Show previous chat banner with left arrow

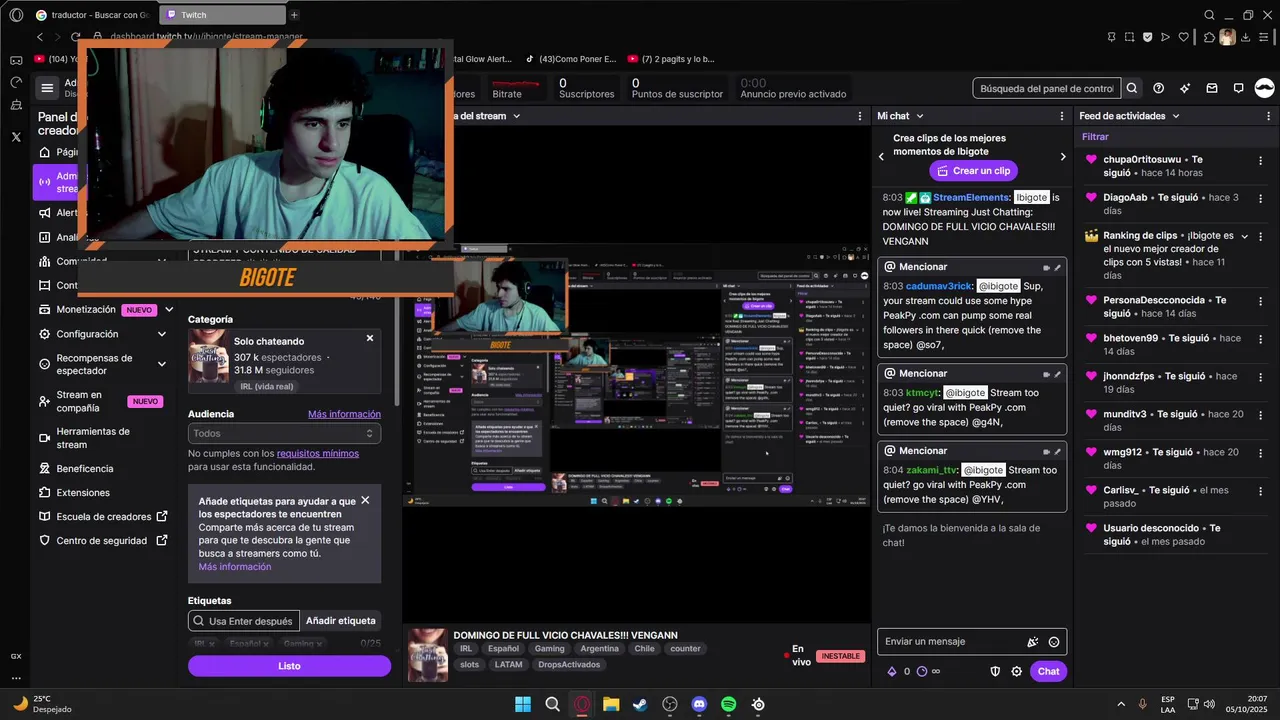[881, 157]
